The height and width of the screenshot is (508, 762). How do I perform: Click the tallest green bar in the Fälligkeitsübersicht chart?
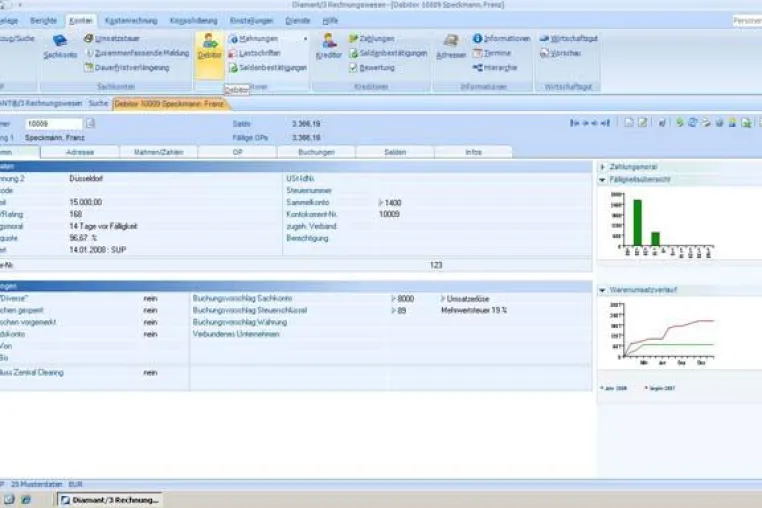pyautogui.click(x=637, y=222)
